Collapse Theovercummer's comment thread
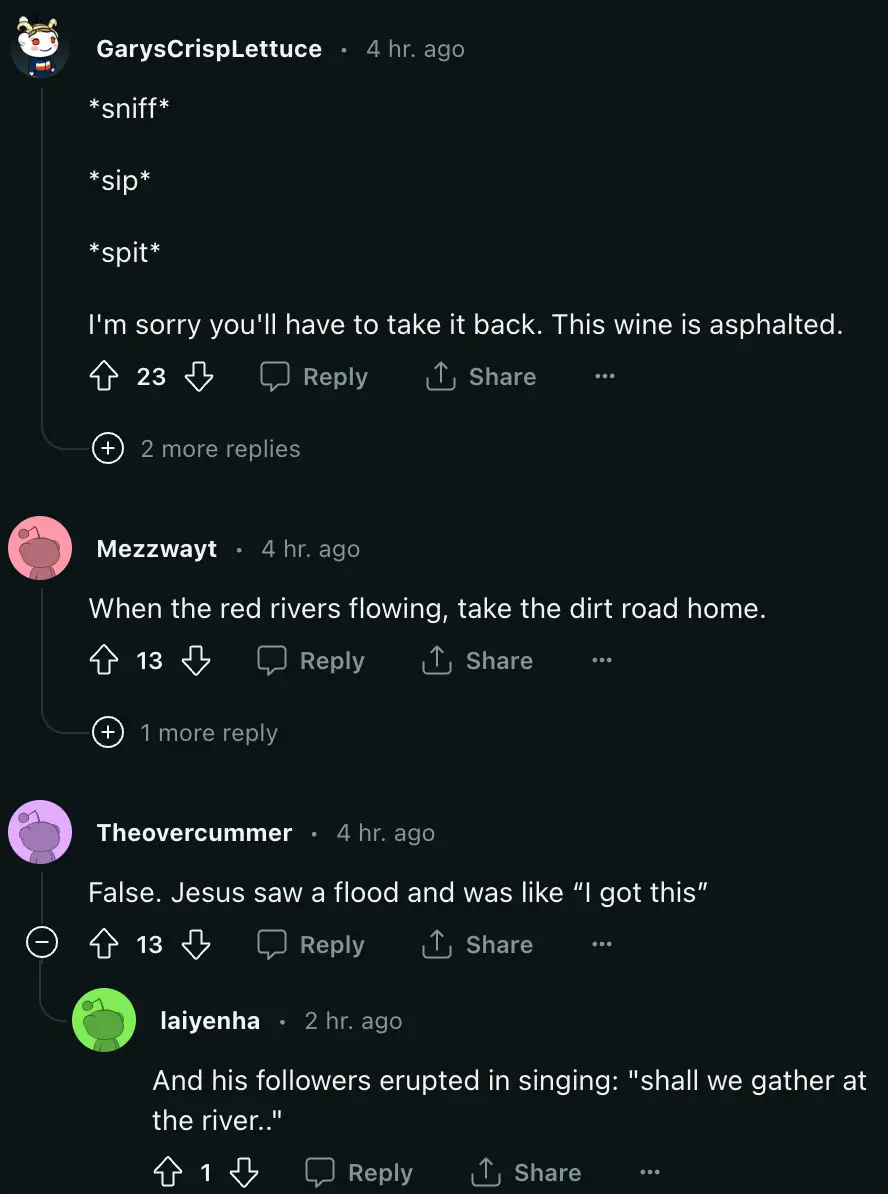The image size is (888, 1194). [41, 941]
